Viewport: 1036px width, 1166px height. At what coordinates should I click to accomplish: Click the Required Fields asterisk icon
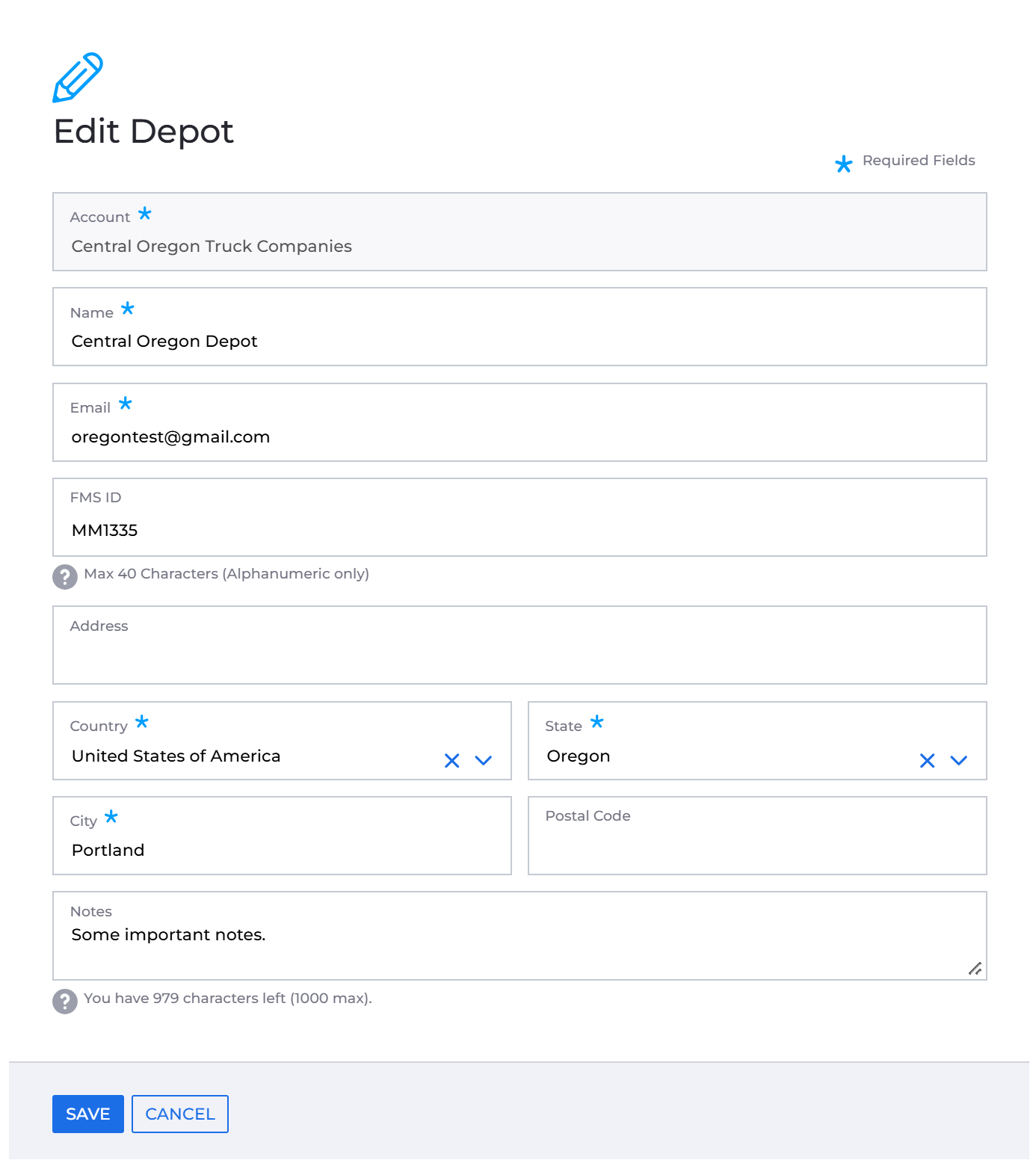tap(844, 164)
